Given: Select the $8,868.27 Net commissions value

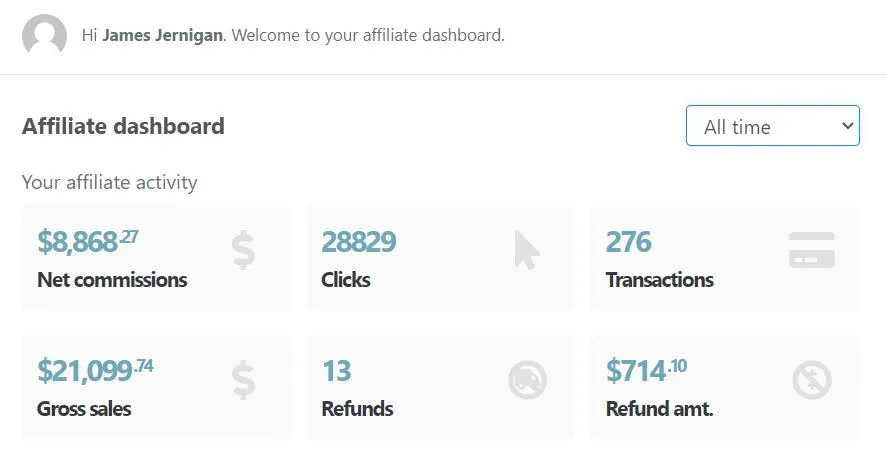Looking at the screenshot, I should pyautogui.click(x=88, y=242).
